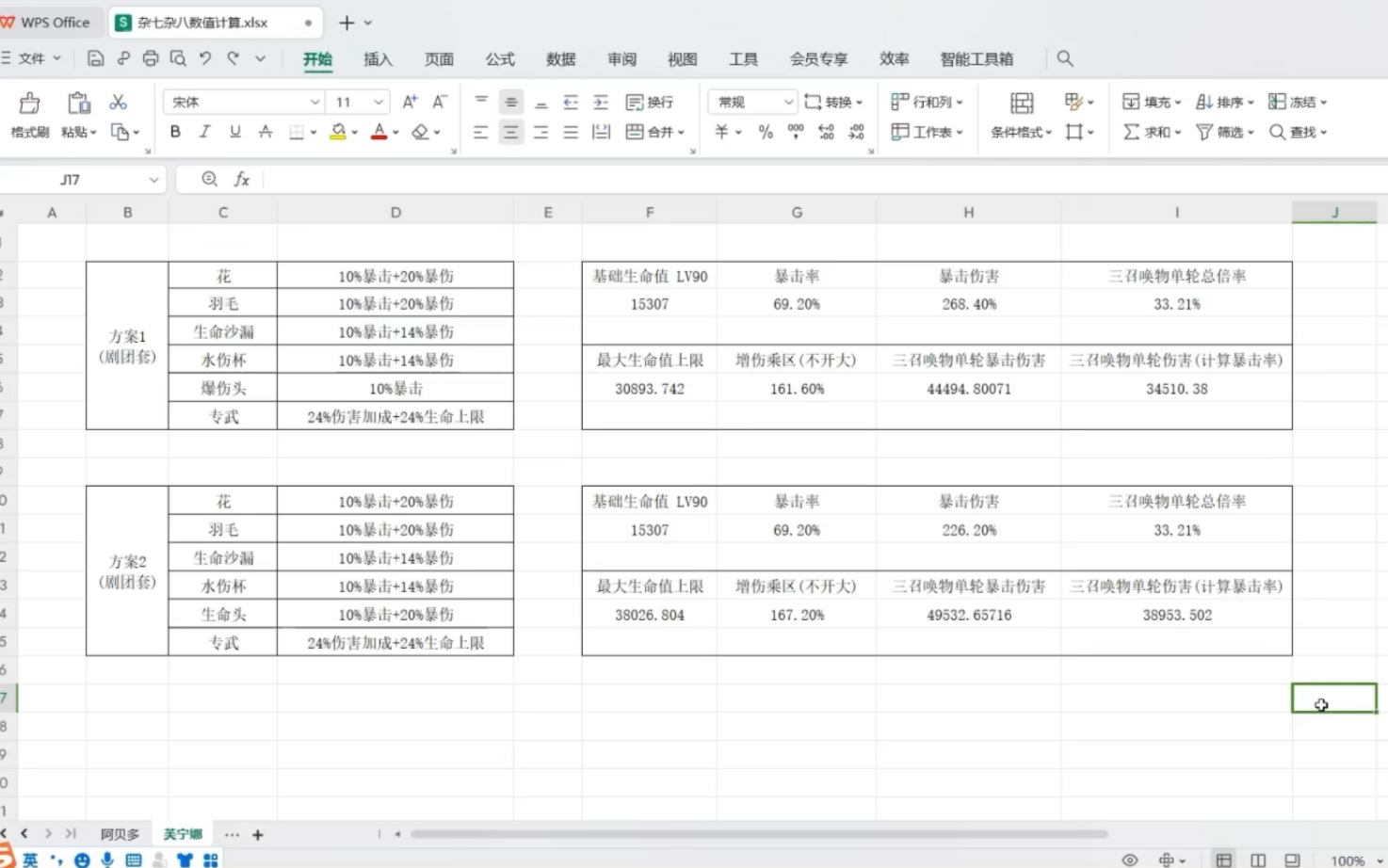
Task: Switch to the 插入 ribbon tab
Action: 378,59
